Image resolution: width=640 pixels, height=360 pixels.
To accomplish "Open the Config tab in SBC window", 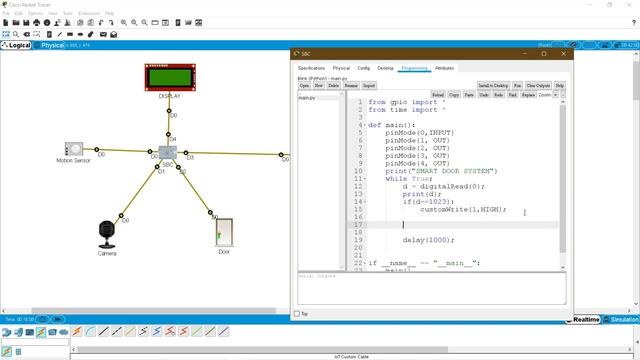I will point(364,68).
